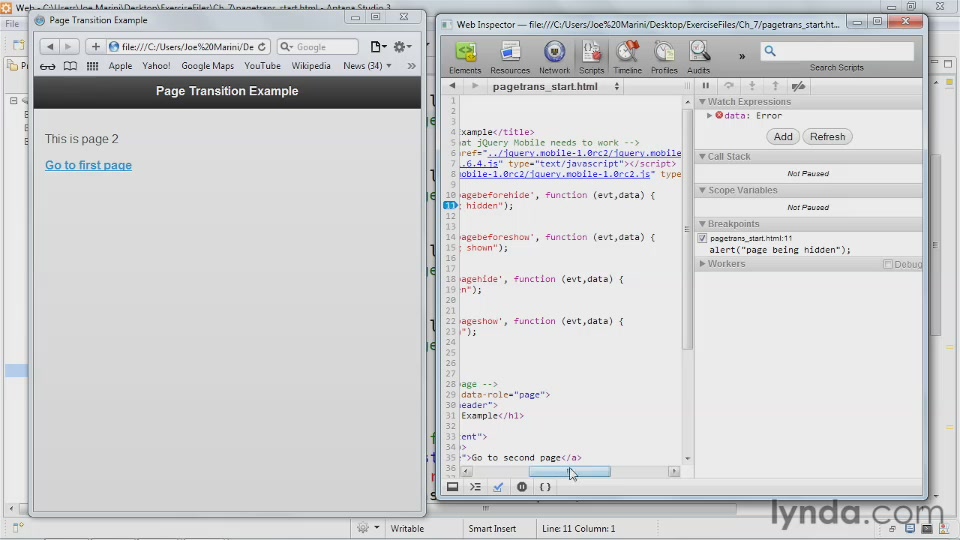The height and width of the screenshot is (540, 960).
Task: Add bookmark with plus button
Action: point(95,47)
